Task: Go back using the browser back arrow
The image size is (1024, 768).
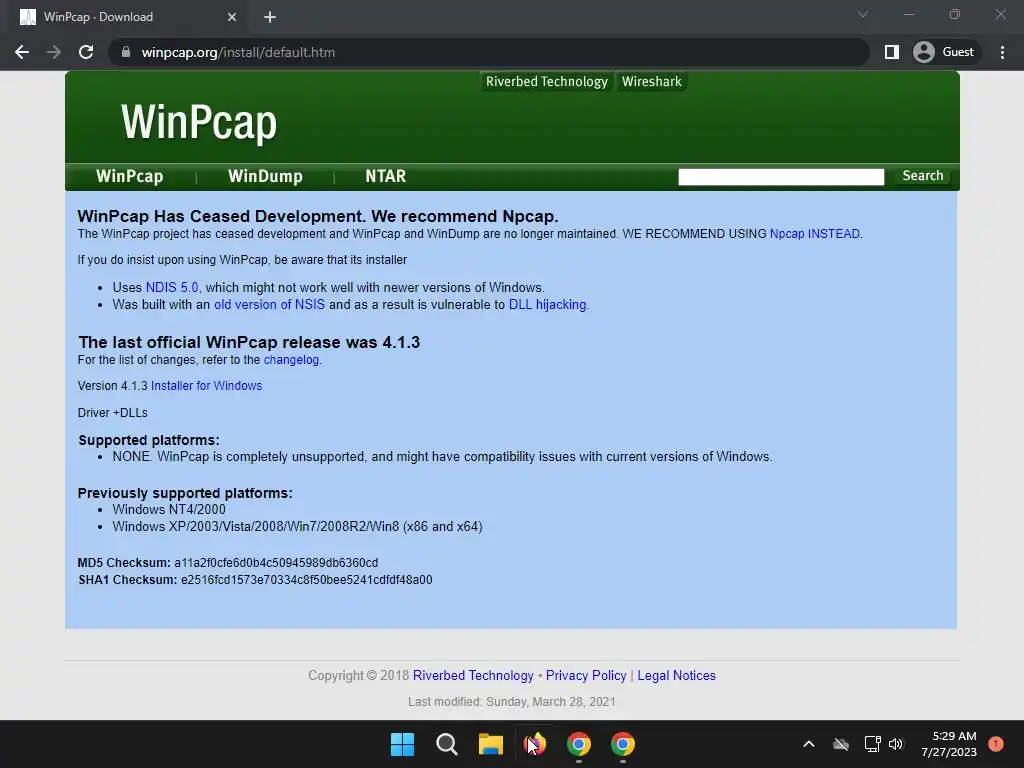Action: tap(22, 52)
